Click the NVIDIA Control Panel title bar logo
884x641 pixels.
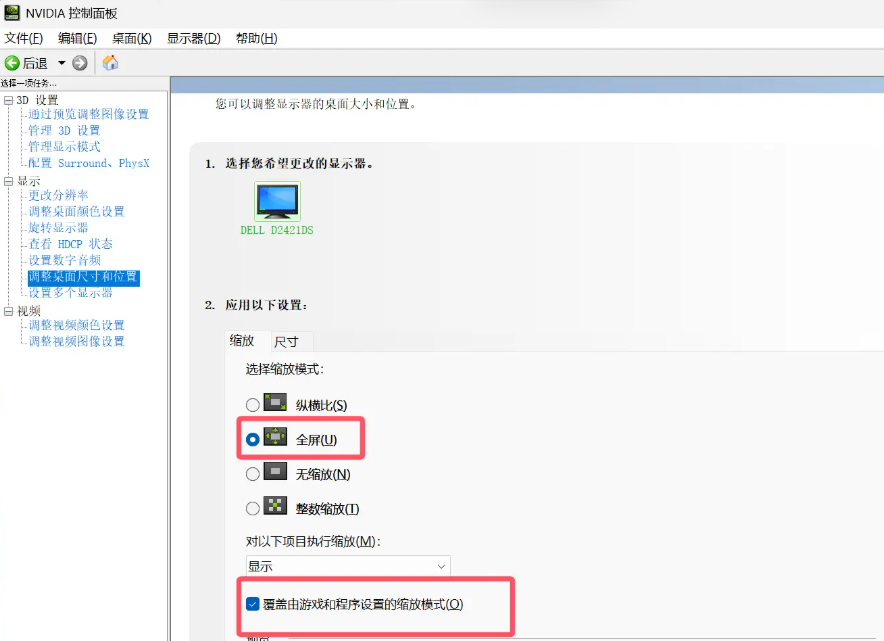(x=12, y=12)
